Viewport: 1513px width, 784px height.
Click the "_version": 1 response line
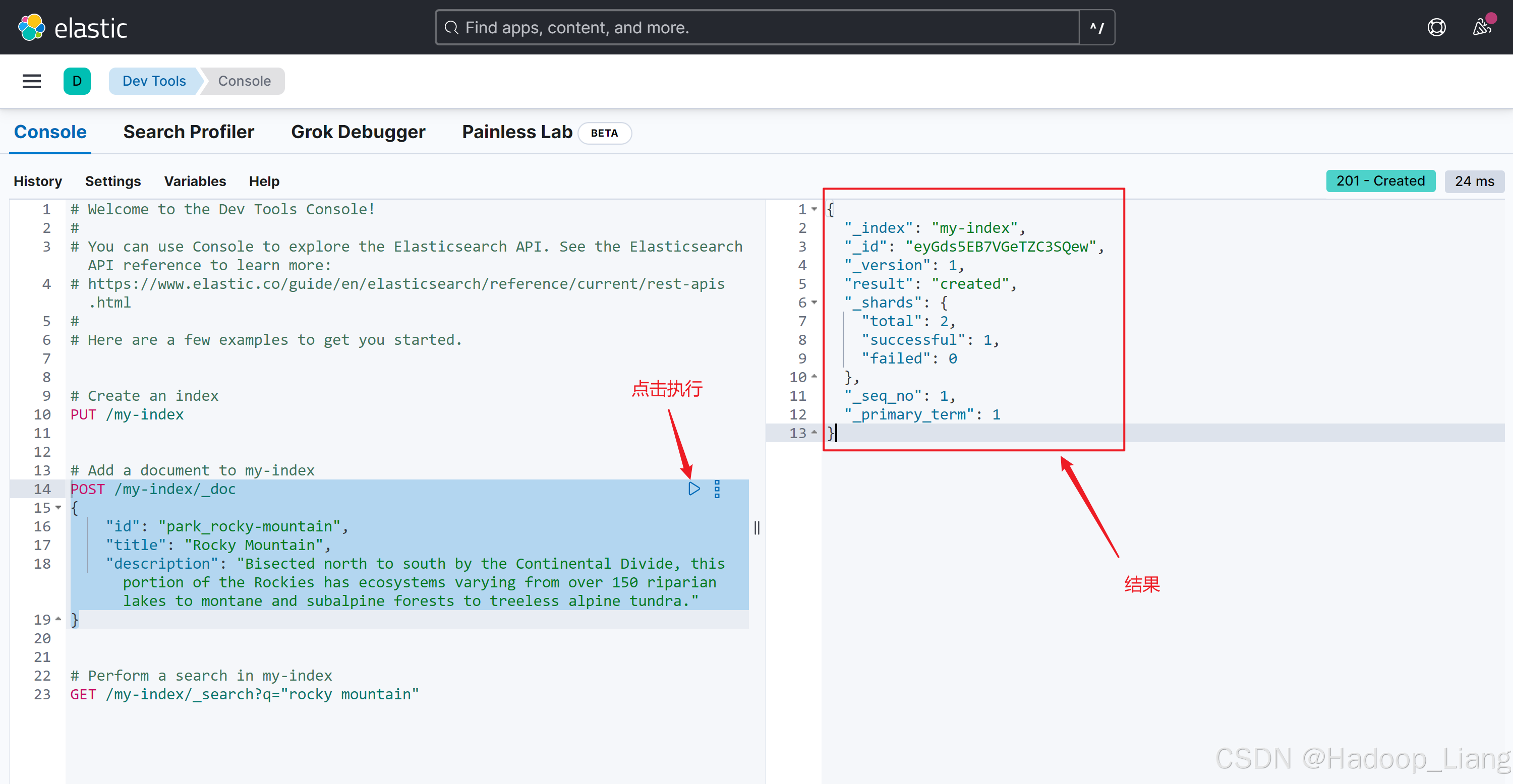pos(904,265)
